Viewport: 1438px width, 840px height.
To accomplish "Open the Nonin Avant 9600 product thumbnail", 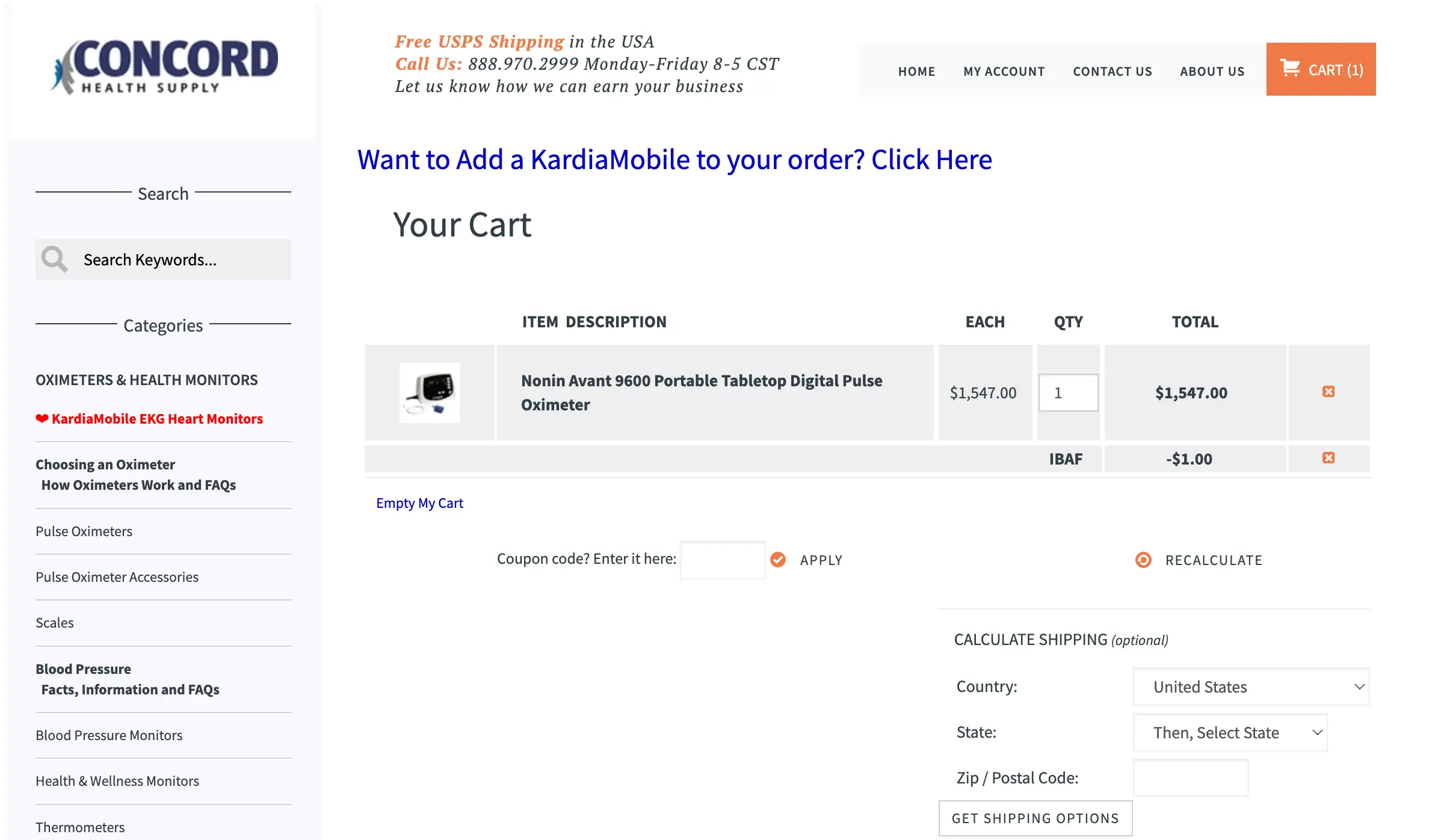I will click(x=430, y=392).
